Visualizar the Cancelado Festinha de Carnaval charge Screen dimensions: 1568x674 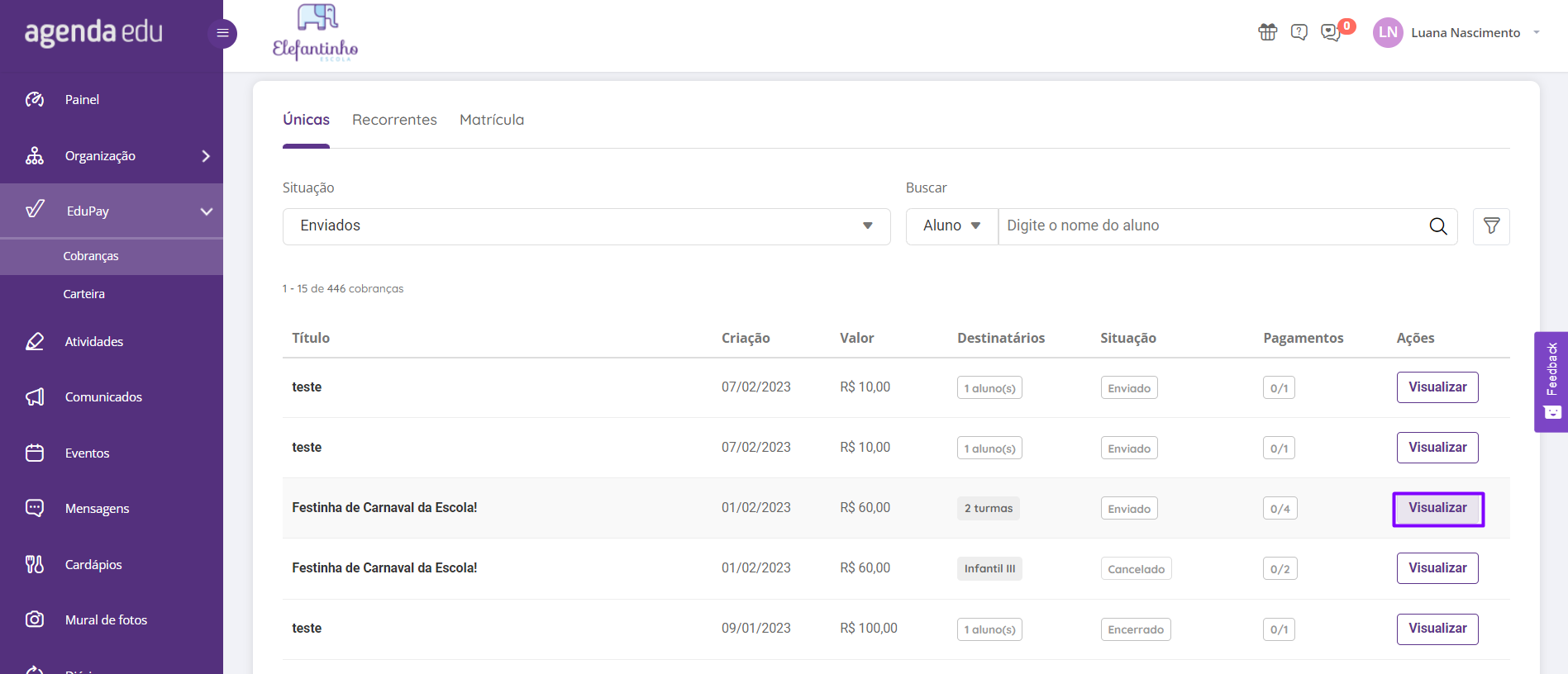point(1437,568)
